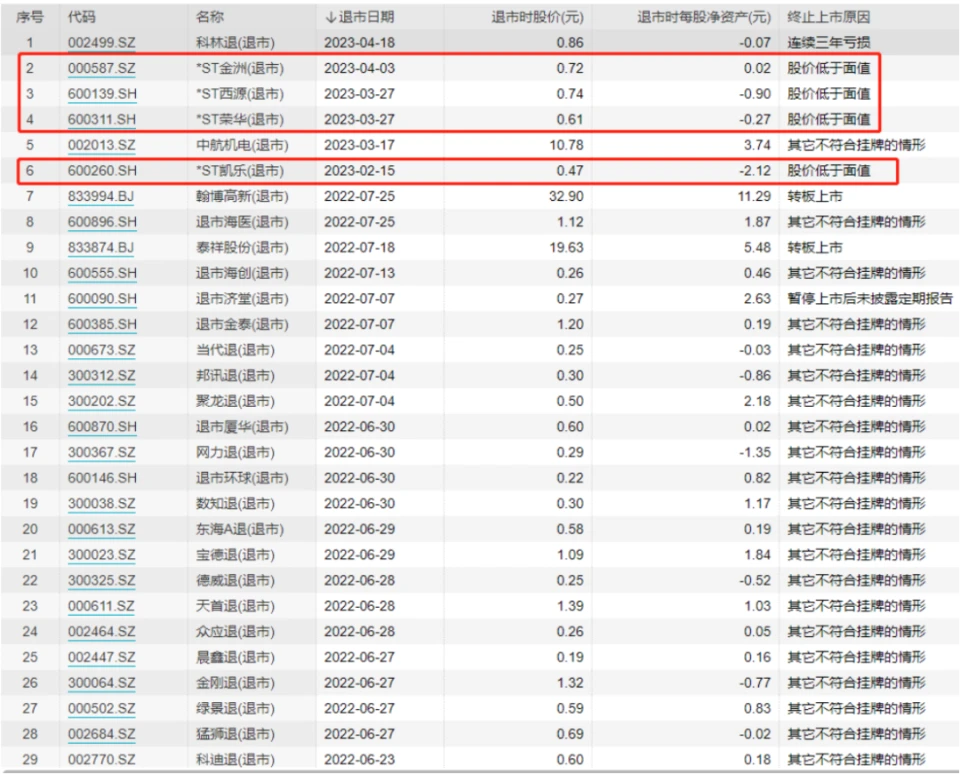
Task: Open the 833994.BJ stock link
Action: [x=100, y=196]
